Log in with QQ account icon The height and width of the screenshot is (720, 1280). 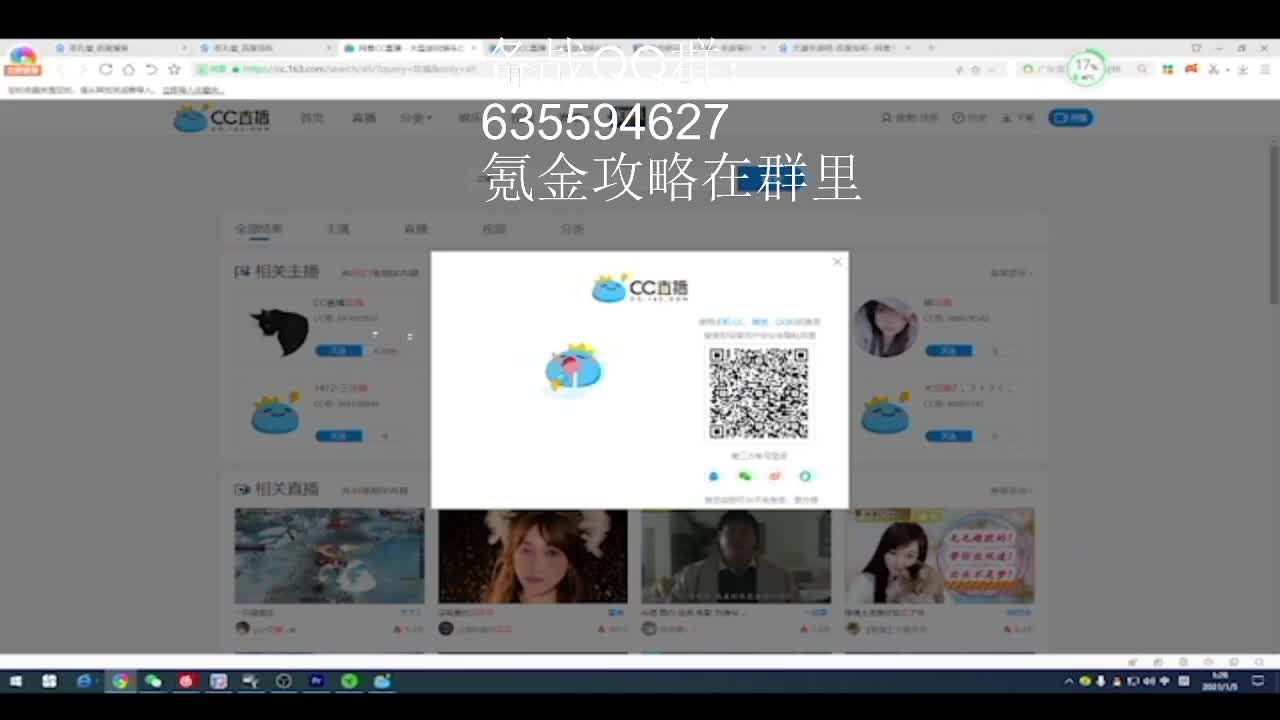tap(713, 477)
